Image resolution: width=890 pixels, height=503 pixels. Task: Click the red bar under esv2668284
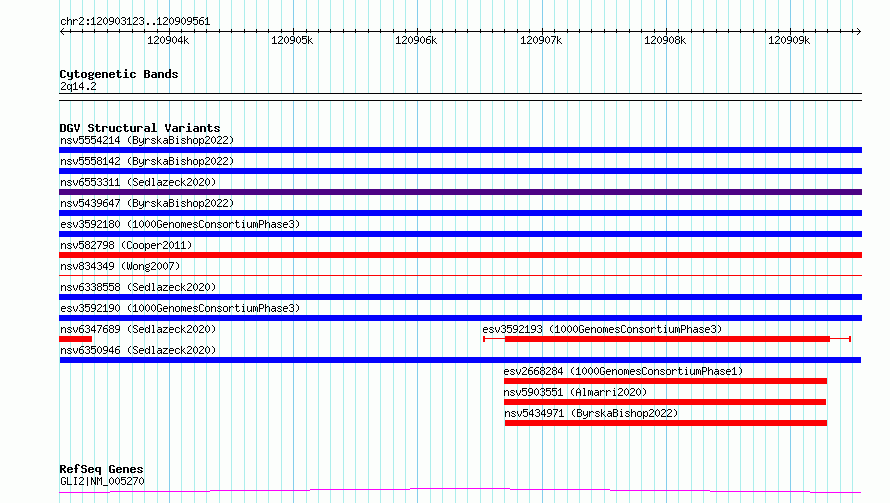pos(665,381)
